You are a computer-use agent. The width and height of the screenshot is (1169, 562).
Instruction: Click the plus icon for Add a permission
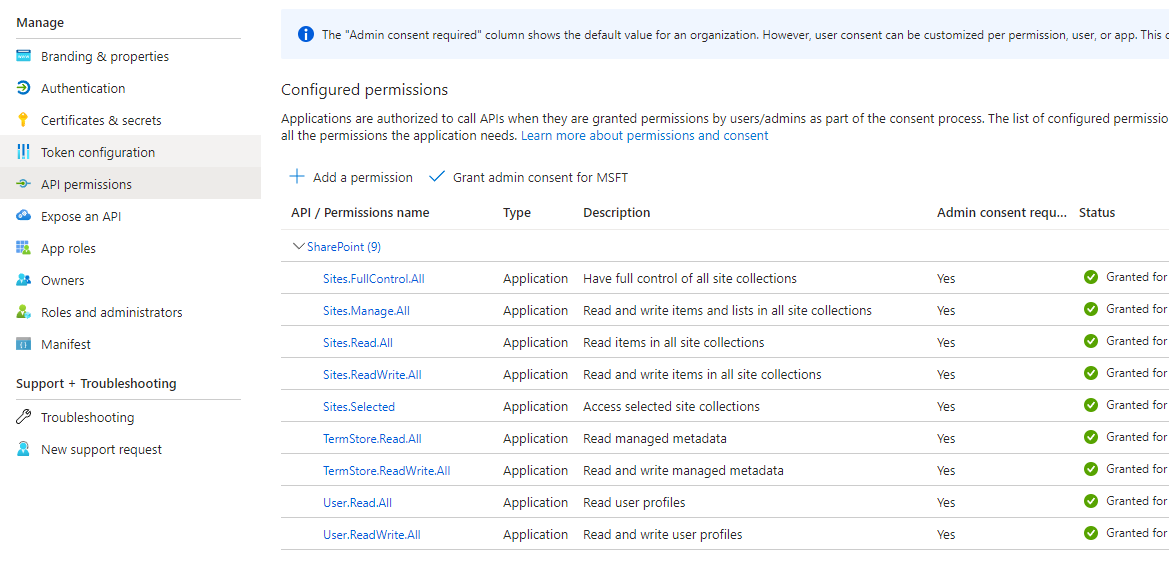(x=297, y=177)
